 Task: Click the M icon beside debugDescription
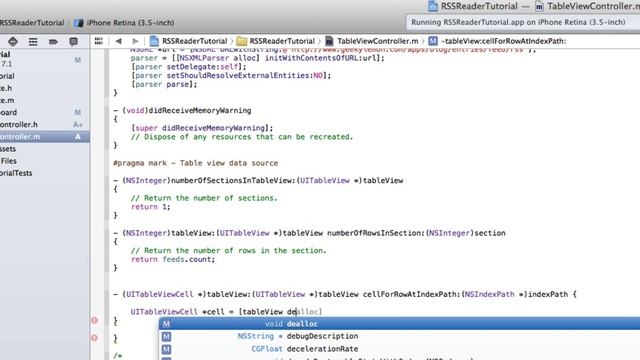pos(166,336)
